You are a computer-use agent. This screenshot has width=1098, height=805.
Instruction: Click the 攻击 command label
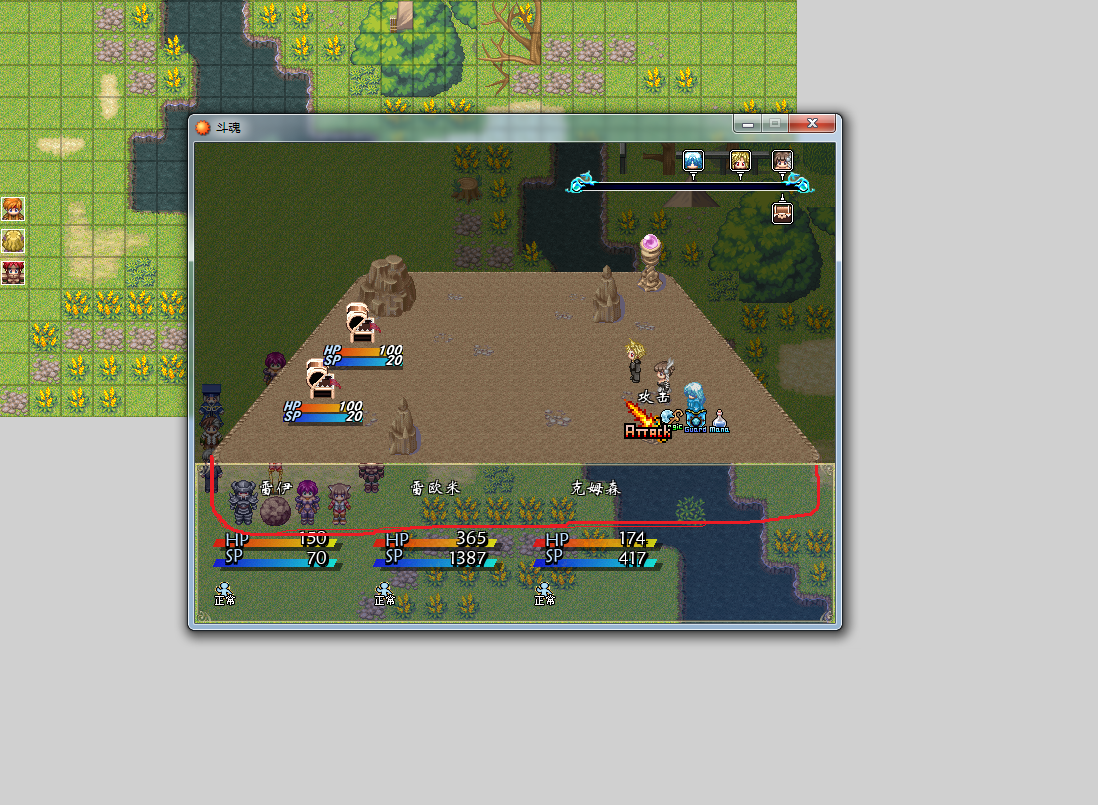pyautogui.click(x=653, y=397)
